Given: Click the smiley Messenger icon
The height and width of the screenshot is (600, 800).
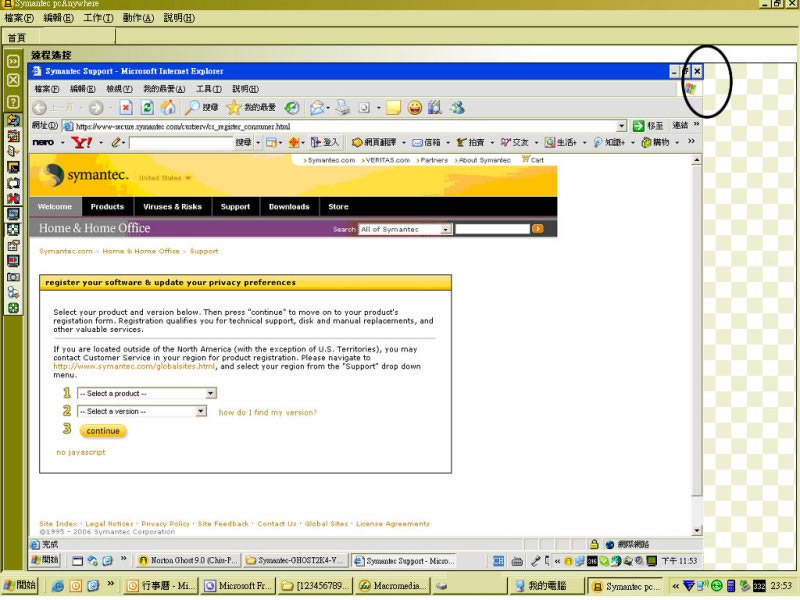Looking at the screenshot, I should pos(415,108).
